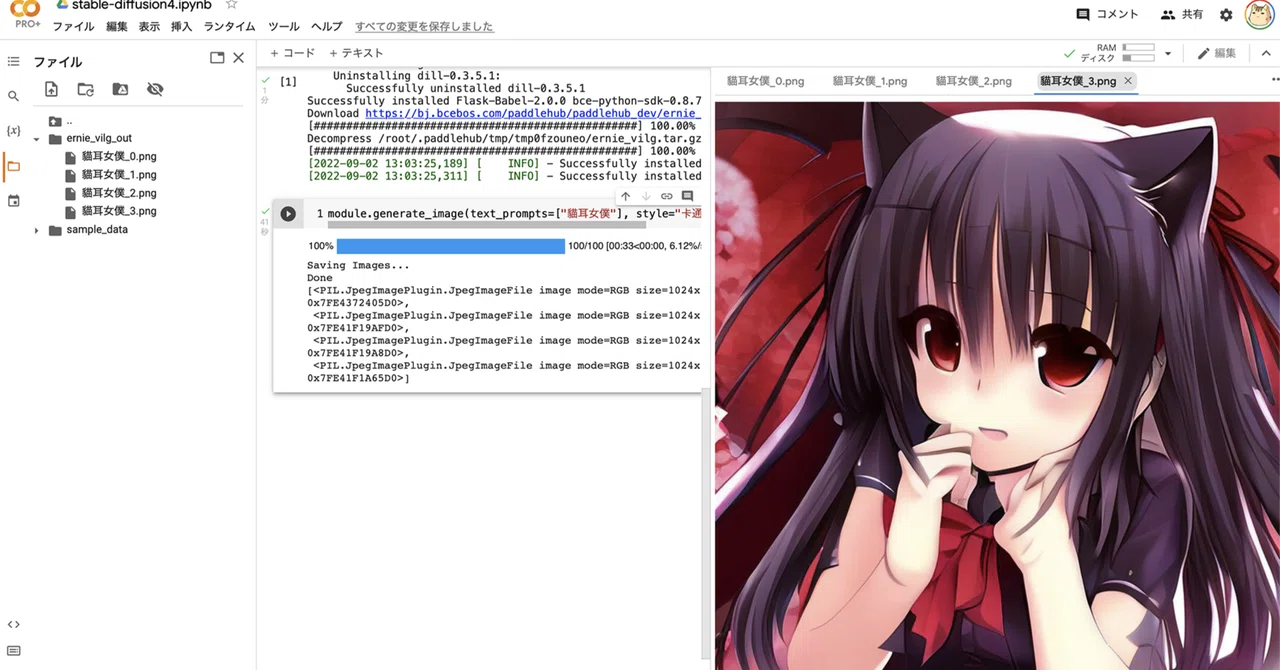Run the generate_image code cell
This screenshot has width=1280, height=670.
[288, 213]
